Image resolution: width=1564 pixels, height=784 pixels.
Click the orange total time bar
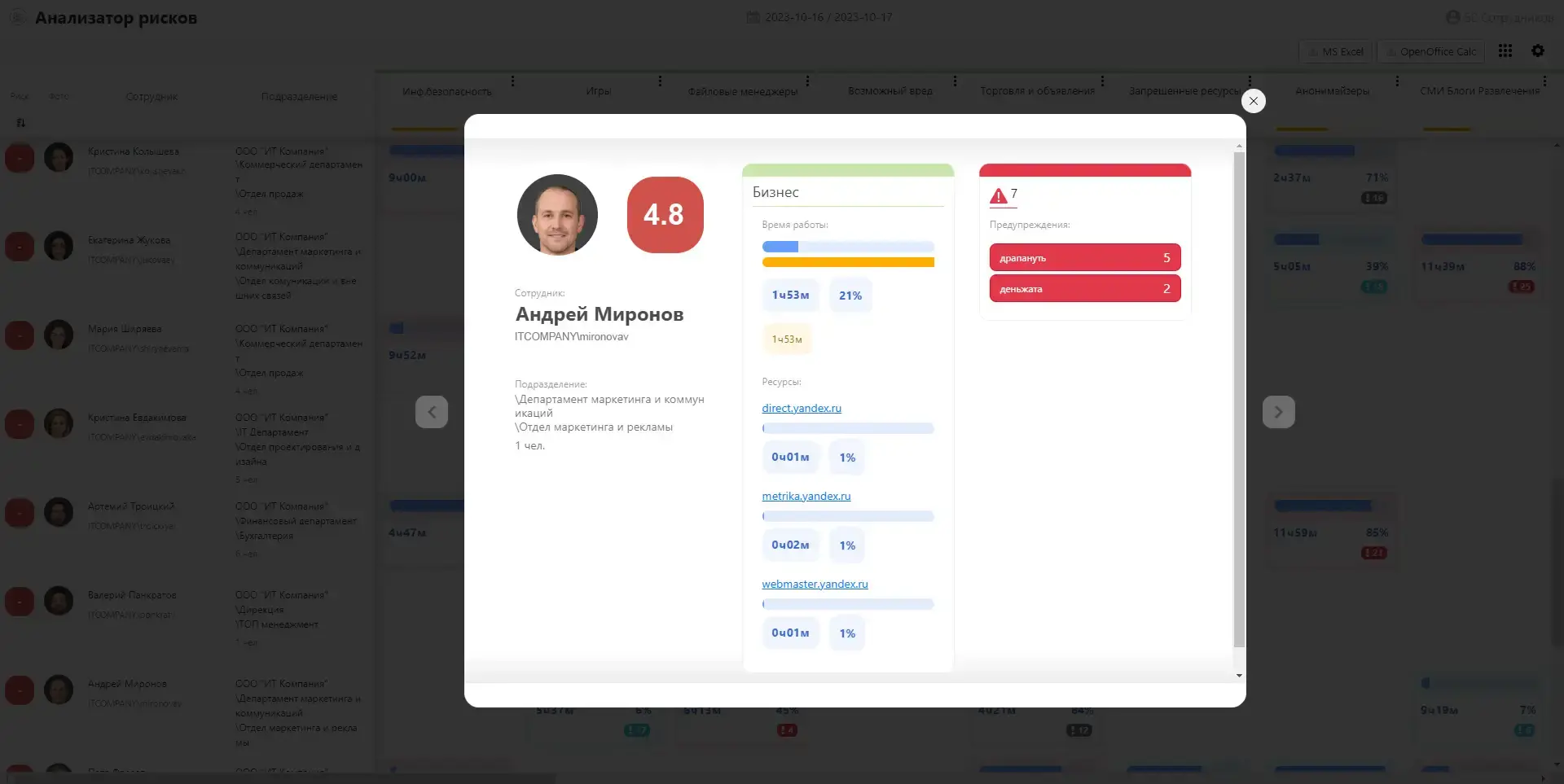point(848,262)
